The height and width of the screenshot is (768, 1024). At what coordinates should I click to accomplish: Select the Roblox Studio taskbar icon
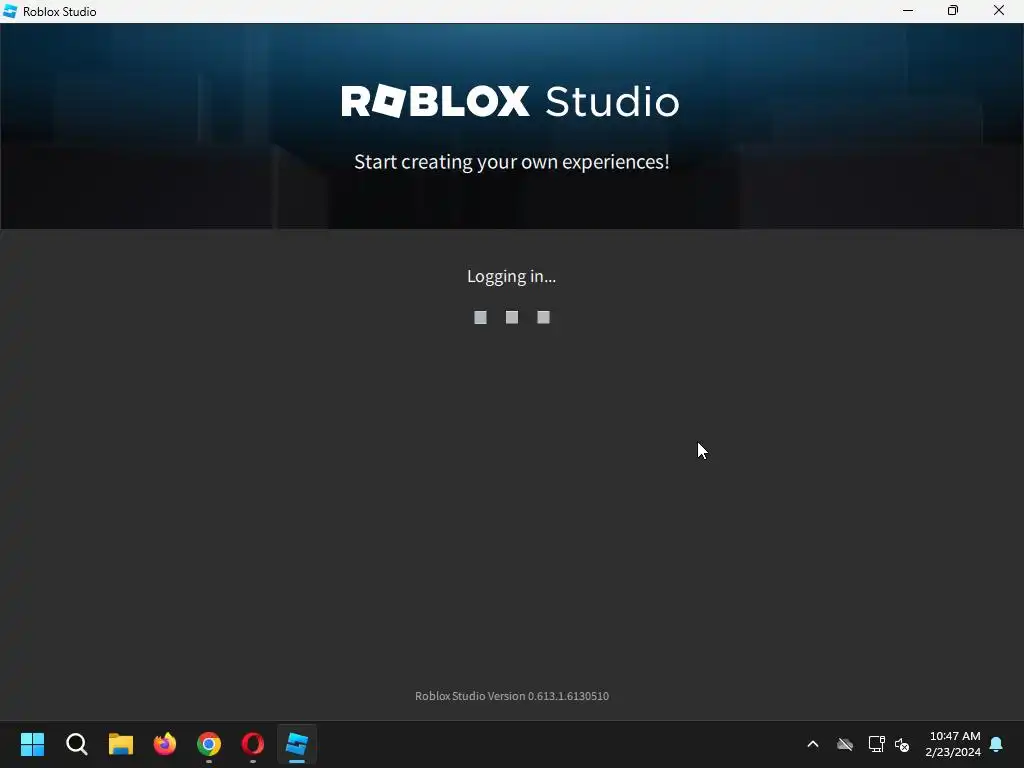coord(297,744)
